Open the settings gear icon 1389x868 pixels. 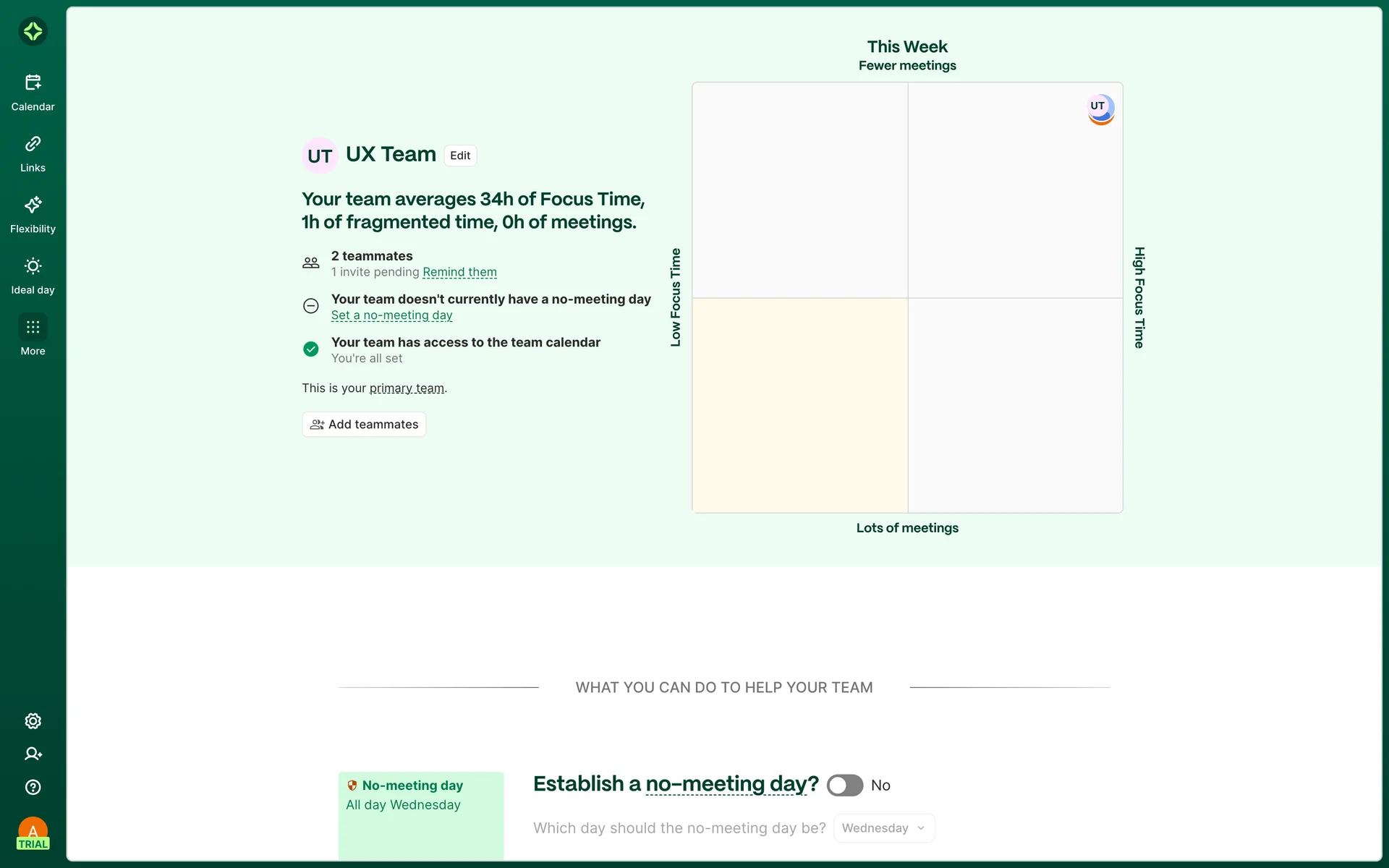33,721
